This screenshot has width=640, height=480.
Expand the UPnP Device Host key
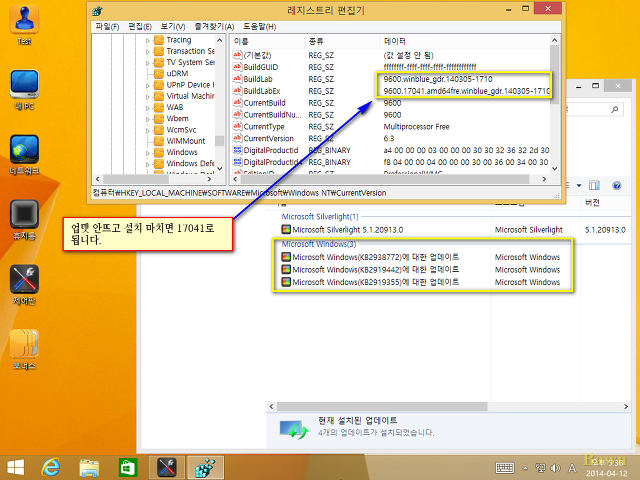(148, 86)
